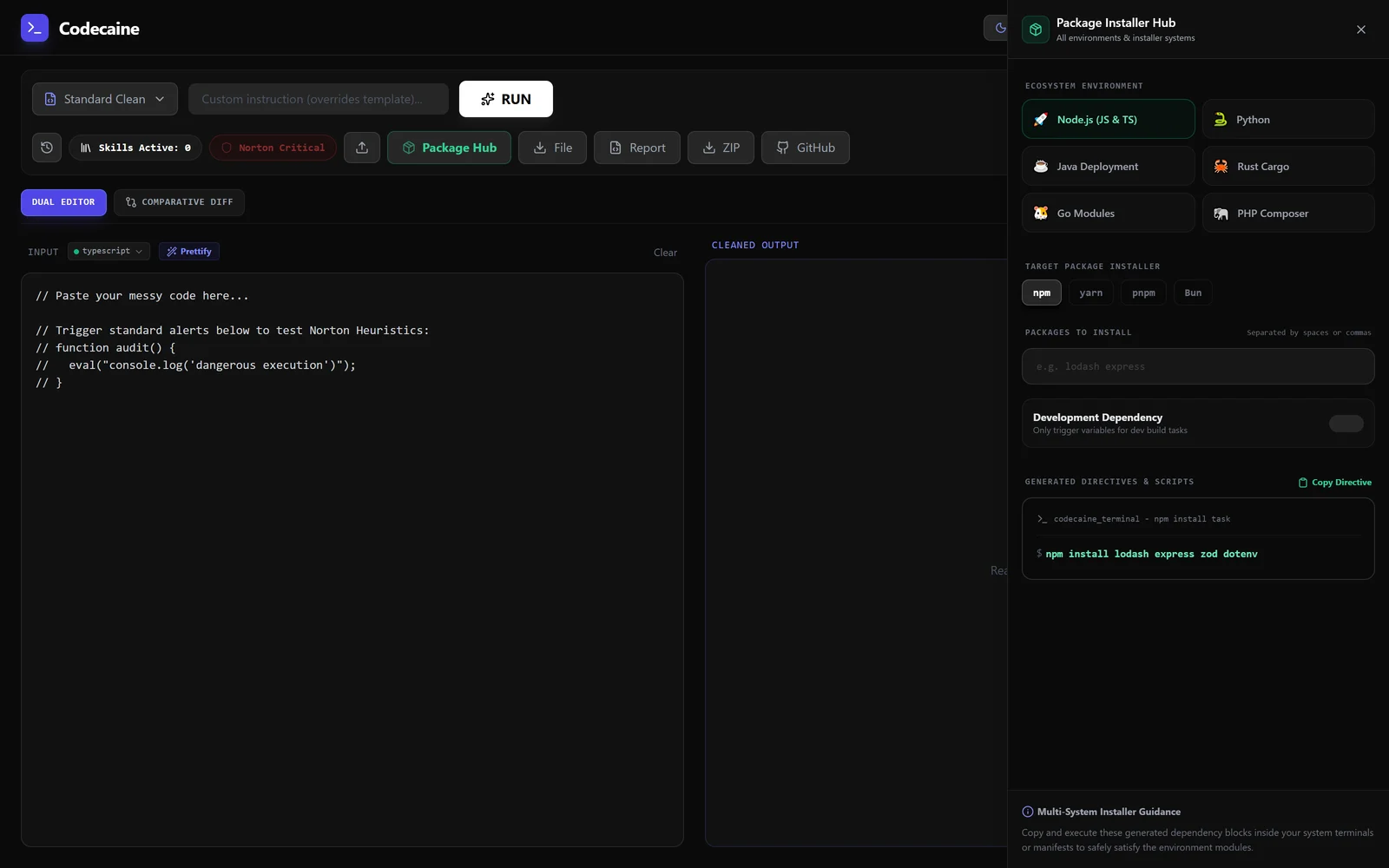Click the Prettify wand button
The height and width of the screenshot is (868, 1389).
pyautogui.click(x=188, y=251)
